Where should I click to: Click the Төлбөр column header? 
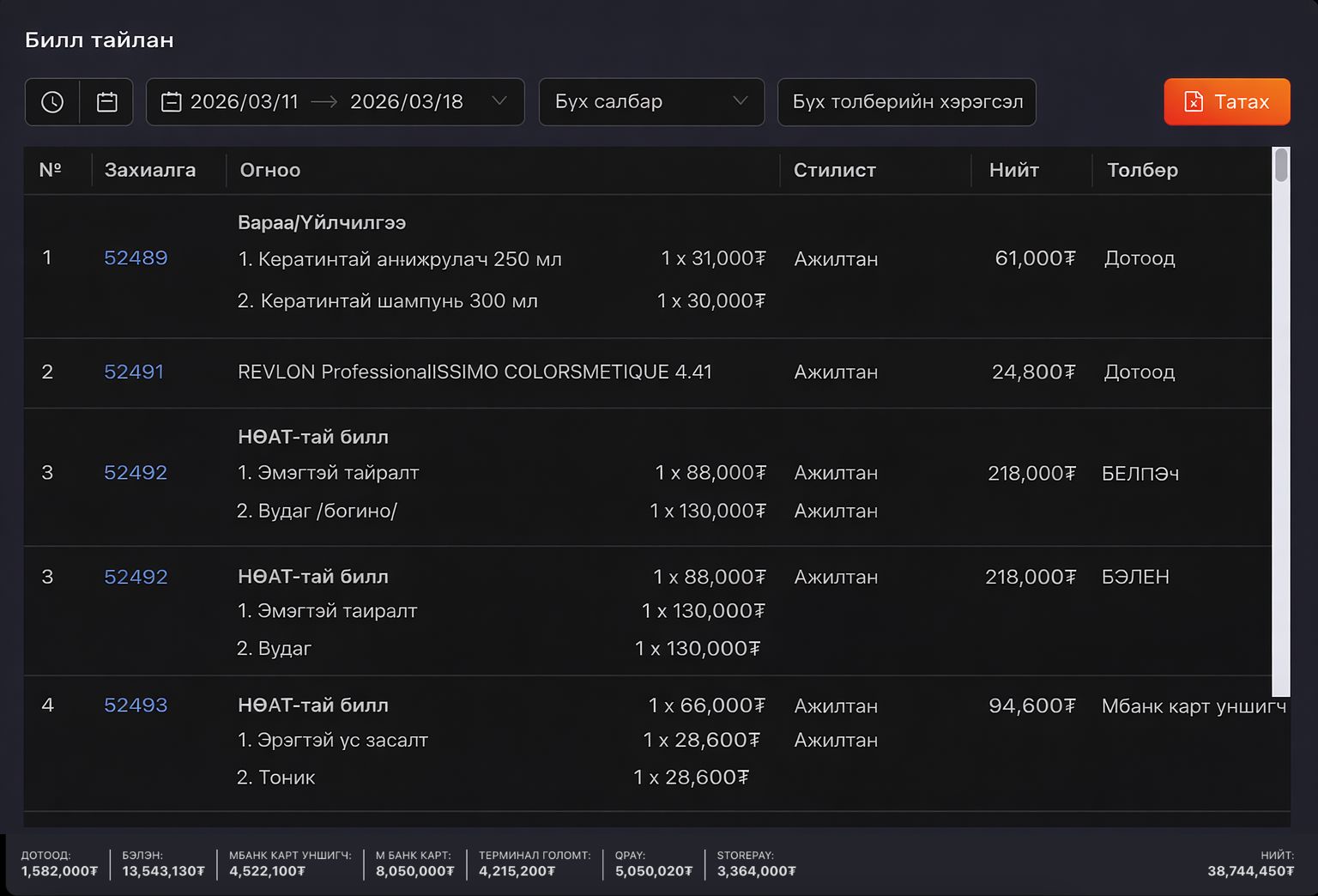point(1142,170)
